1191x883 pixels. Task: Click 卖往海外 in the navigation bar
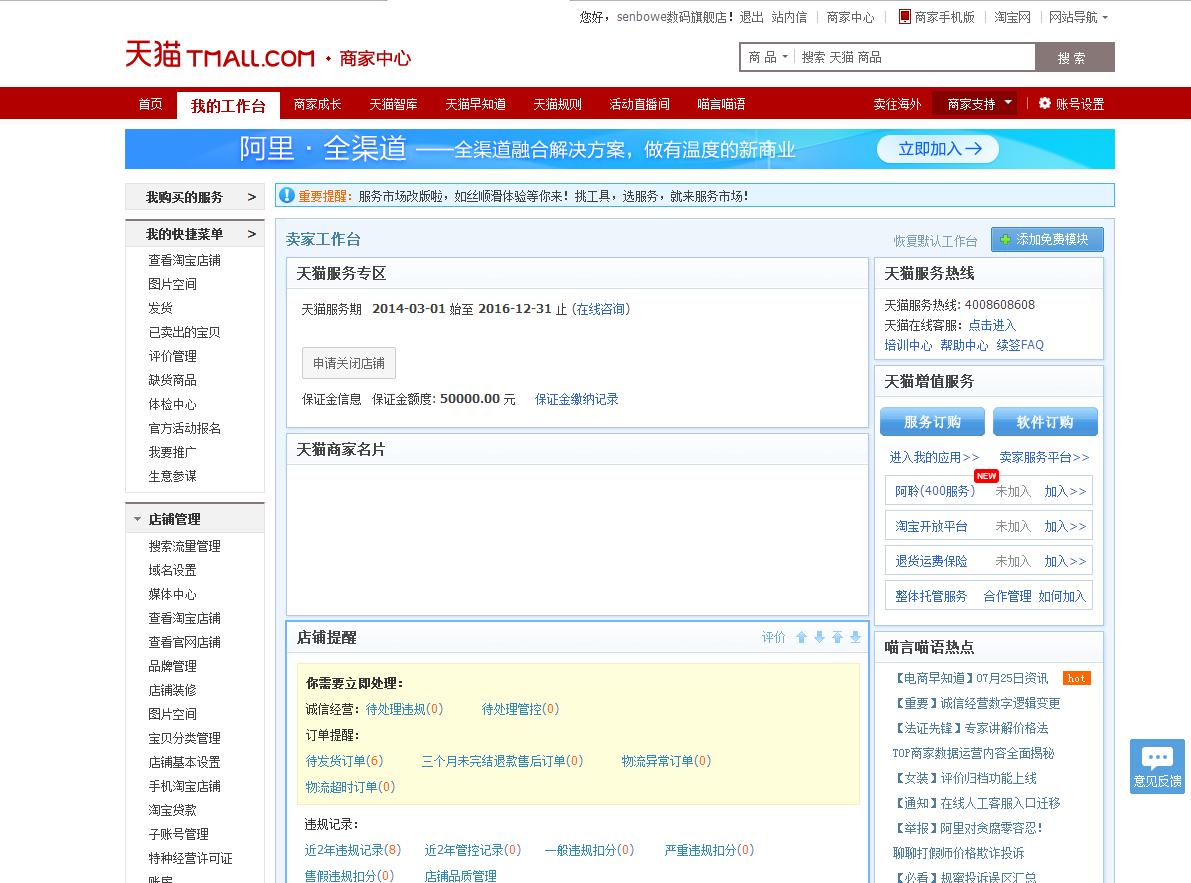click(x=897, y=104)
